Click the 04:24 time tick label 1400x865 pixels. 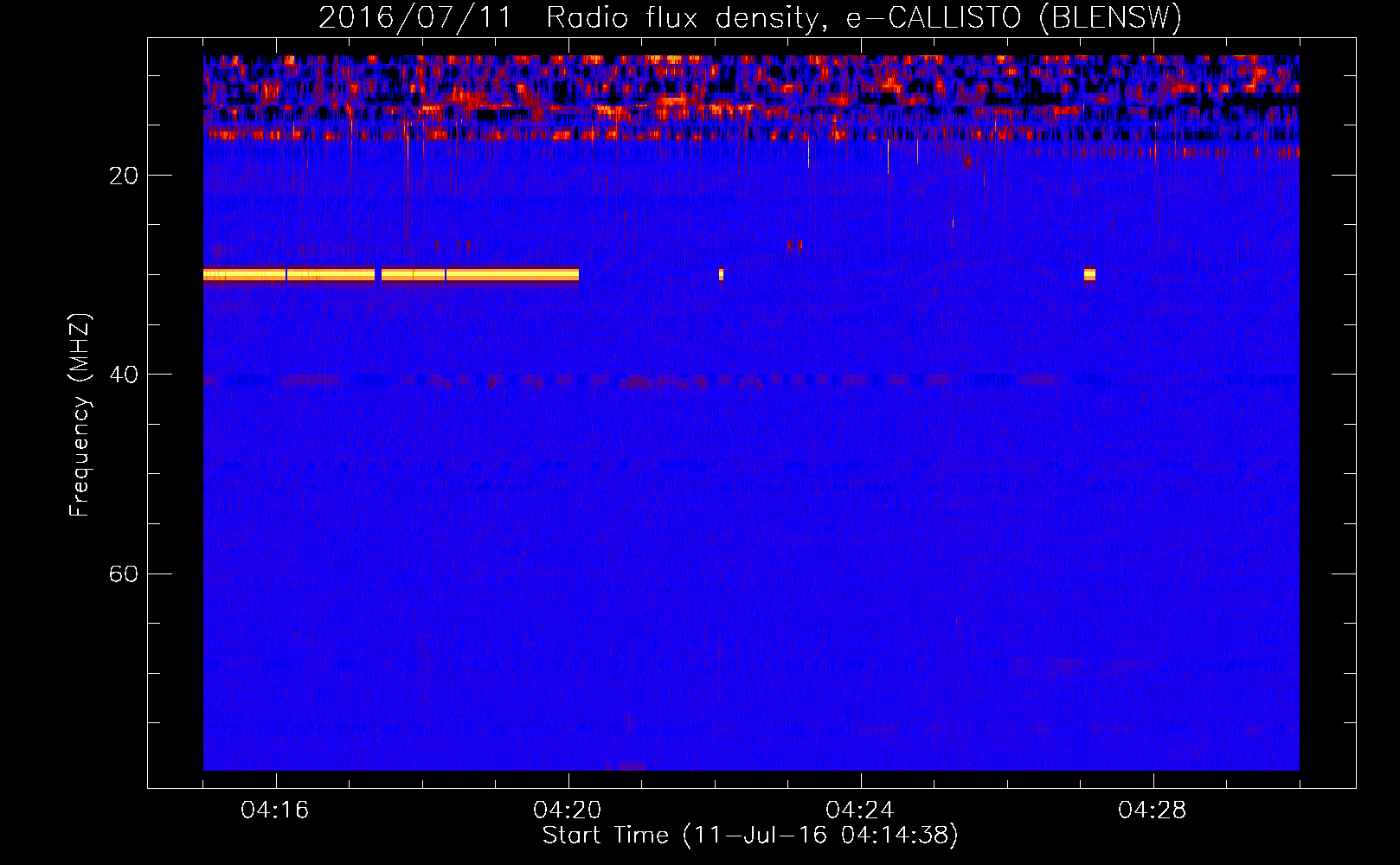860,811
